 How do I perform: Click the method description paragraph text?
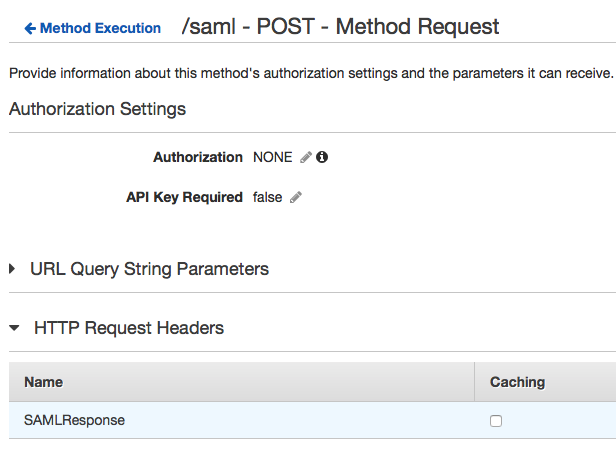[x=310, y=74]
